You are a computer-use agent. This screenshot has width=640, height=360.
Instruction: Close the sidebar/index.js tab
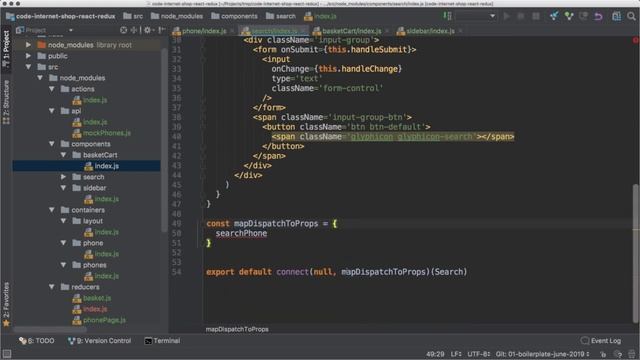[x=460, y=31]
